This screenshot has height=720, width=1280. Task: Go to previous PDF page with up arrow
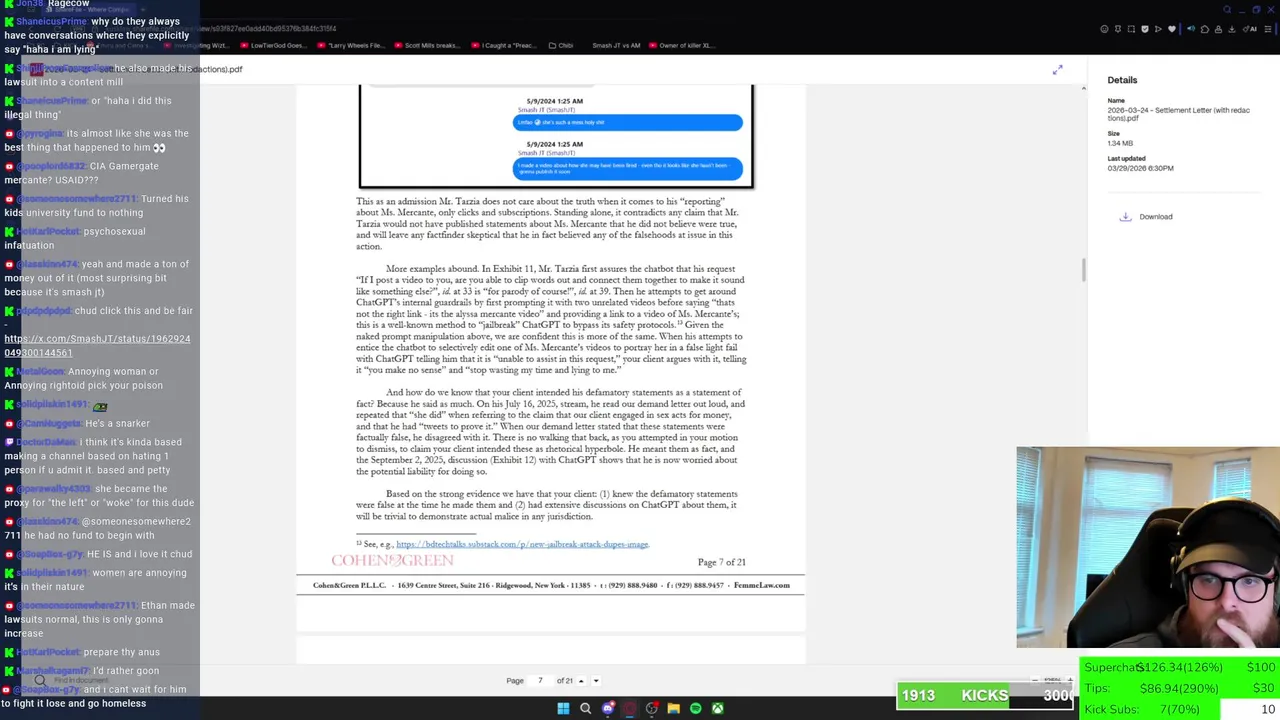coord(581,681)
